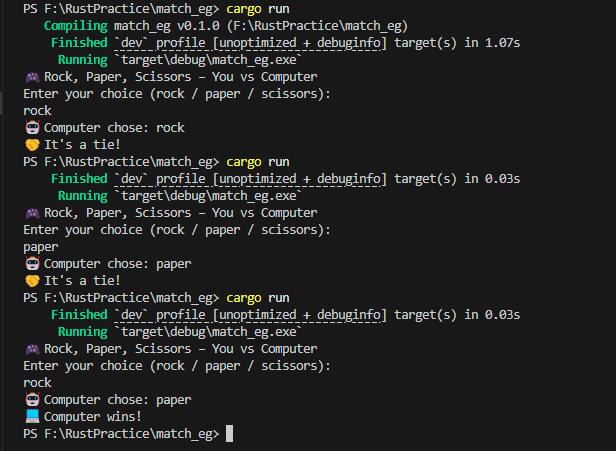This screenshot has height=451, width=616.
Task: Click the last green 'Running' status text
Action: click(x=82, y=332)
